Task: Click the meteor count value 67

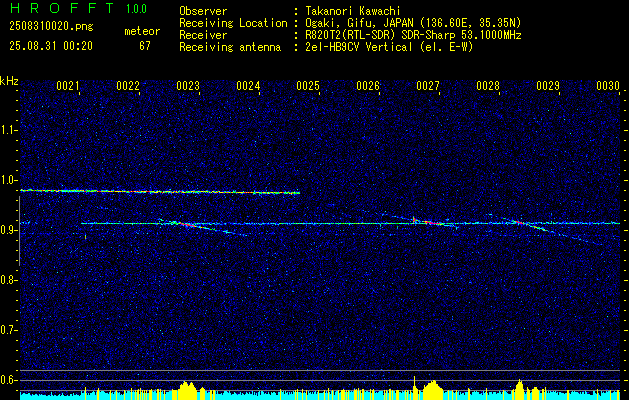Action: [x=145, y=46]
